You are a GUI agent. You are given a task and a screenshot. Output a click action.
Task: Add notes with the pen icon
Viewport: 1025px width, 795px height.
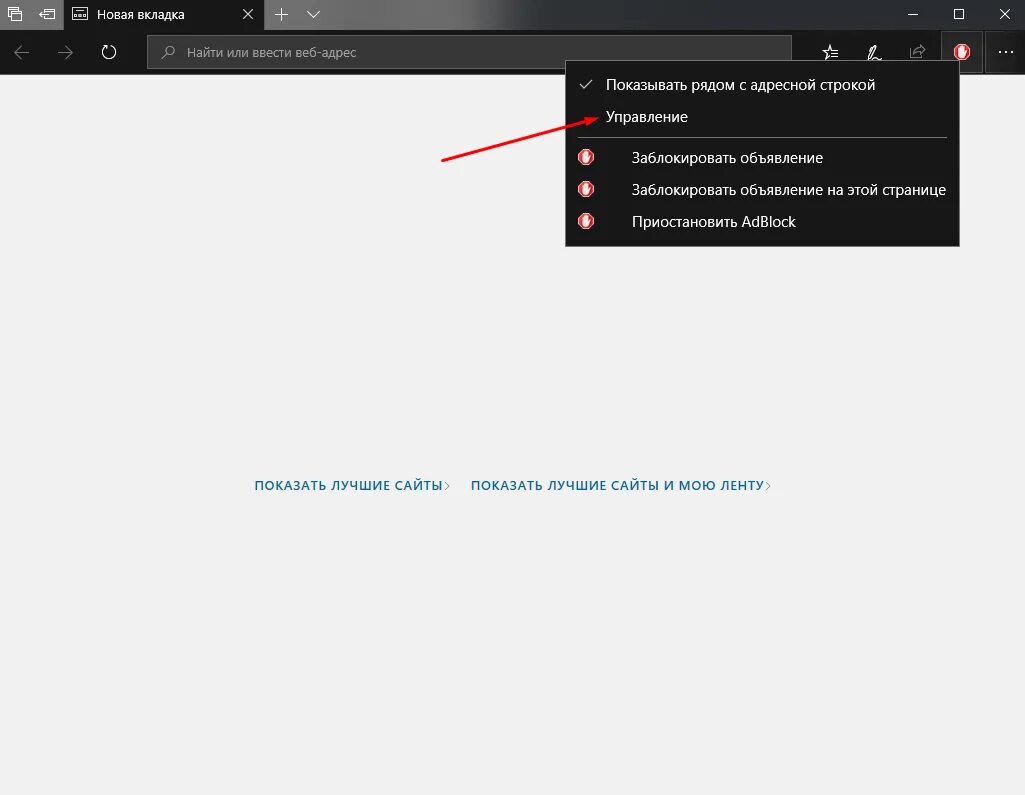pyautogui.click(x=874, y=52)
